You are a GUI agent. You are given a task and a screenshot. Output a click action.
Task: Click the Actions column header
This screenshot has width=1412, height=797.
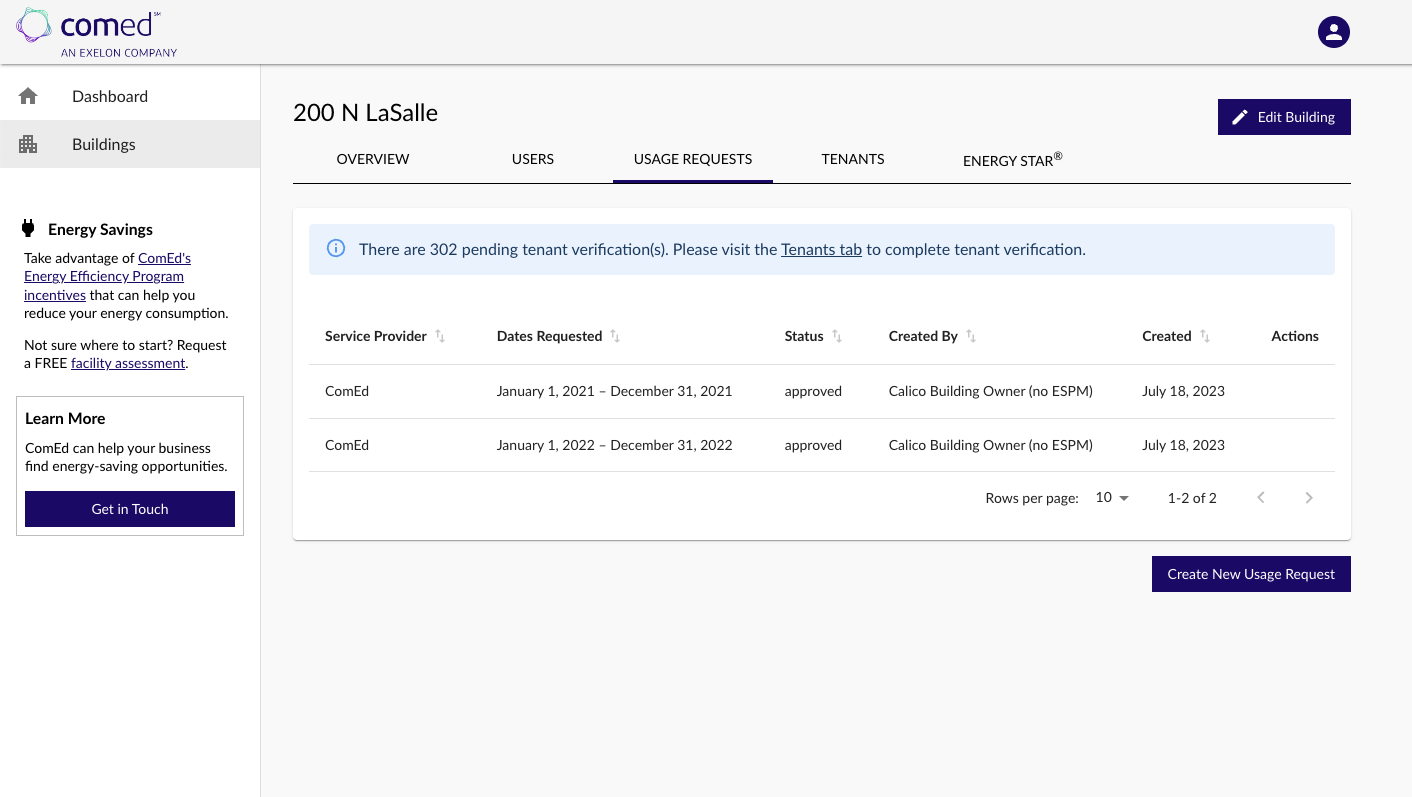pyautogui.click(x=1295, y=336)
